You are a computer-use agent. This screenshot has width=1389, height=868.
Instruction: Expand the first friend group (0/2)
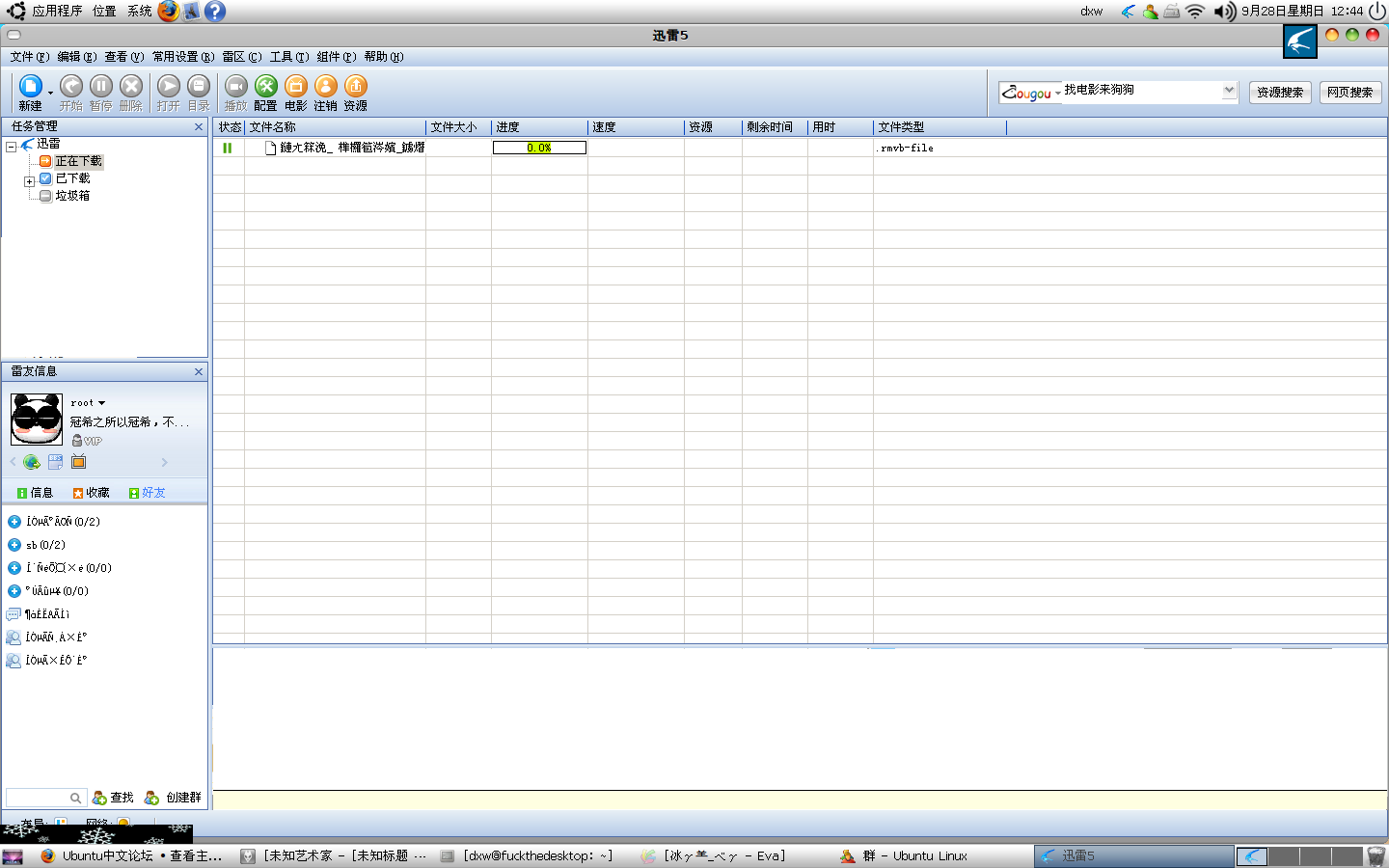point(14,522)
